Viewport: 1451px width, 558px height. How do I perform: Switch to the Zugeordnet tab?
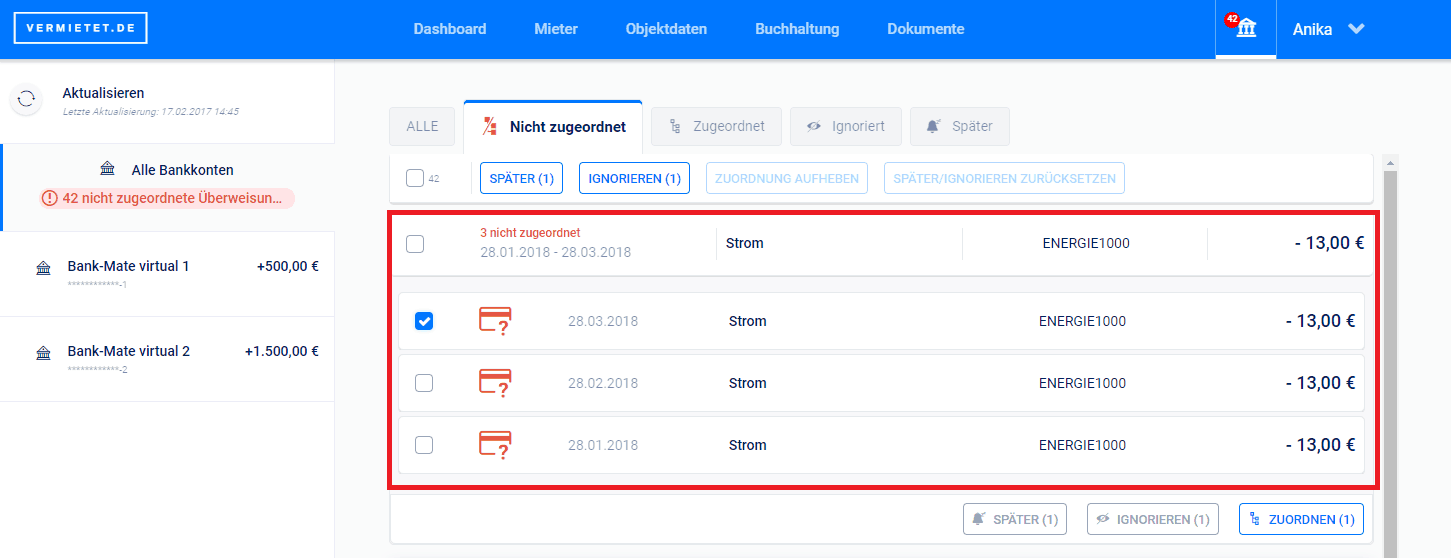716,127
